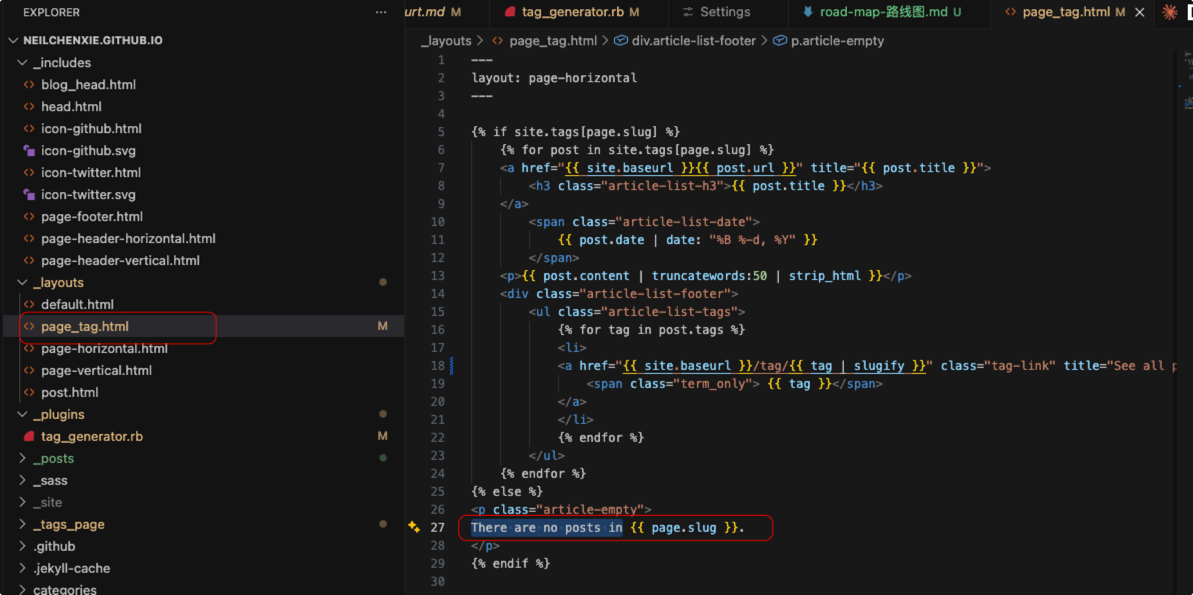Screen dimensions: 1193x595
Task: Open post.html from the _layouts folder
Action: (x=70, y=393)
